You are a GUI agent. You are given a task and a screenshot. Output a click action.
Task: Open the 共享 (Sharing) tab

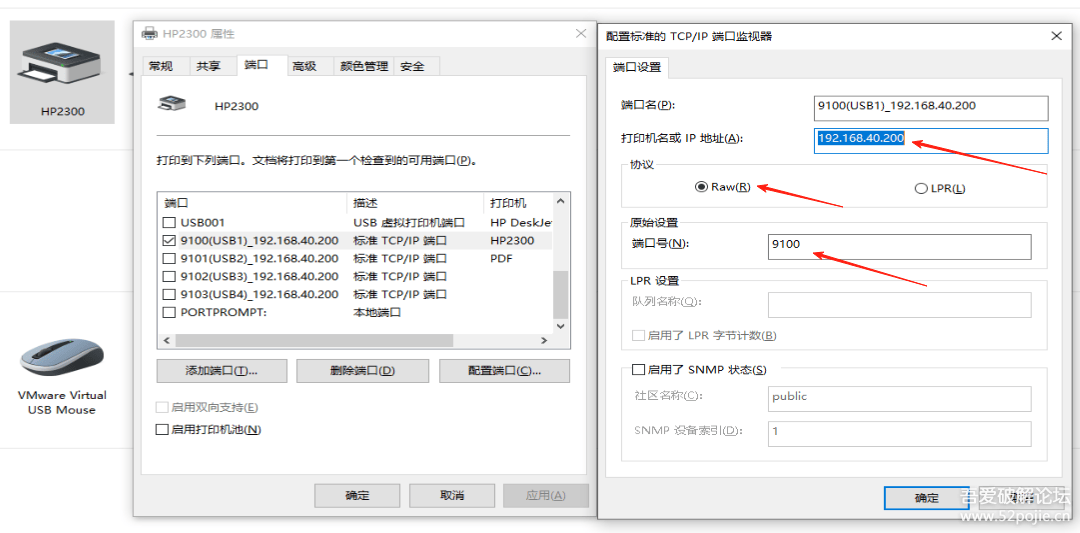[x=208, y=66]
